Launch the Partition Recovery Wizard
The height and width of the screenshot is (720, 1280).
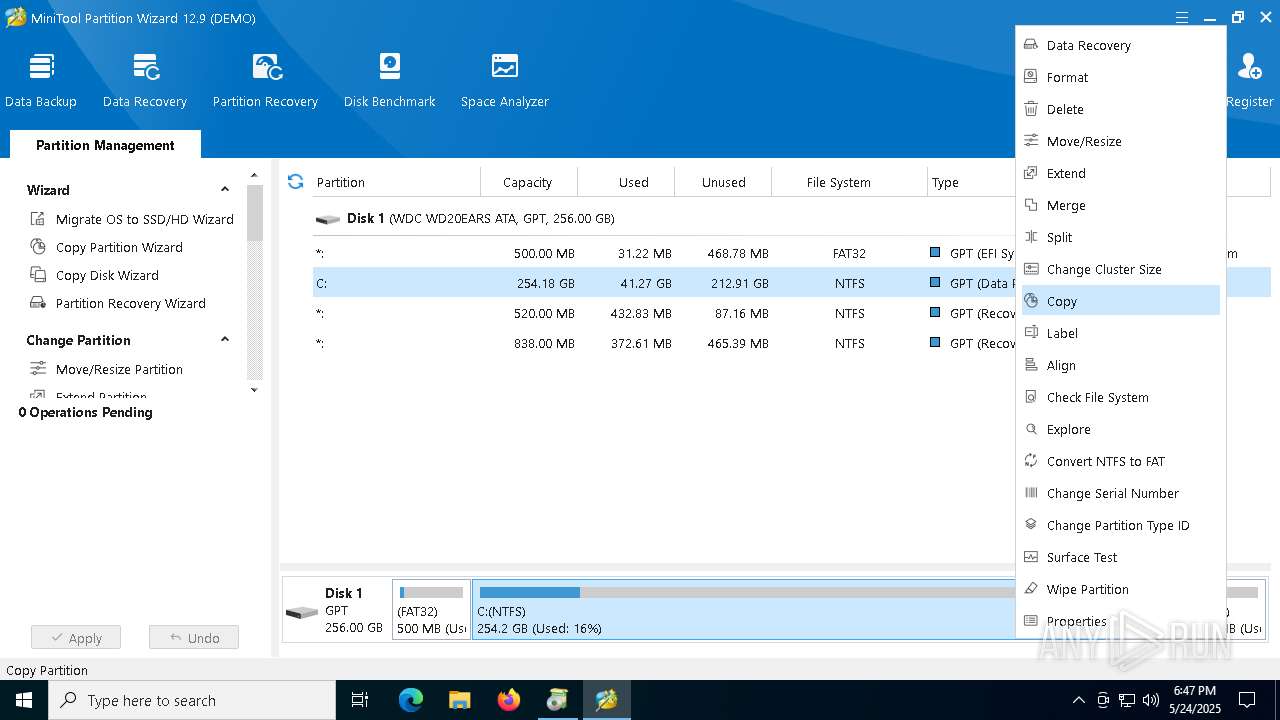point(118,303)
